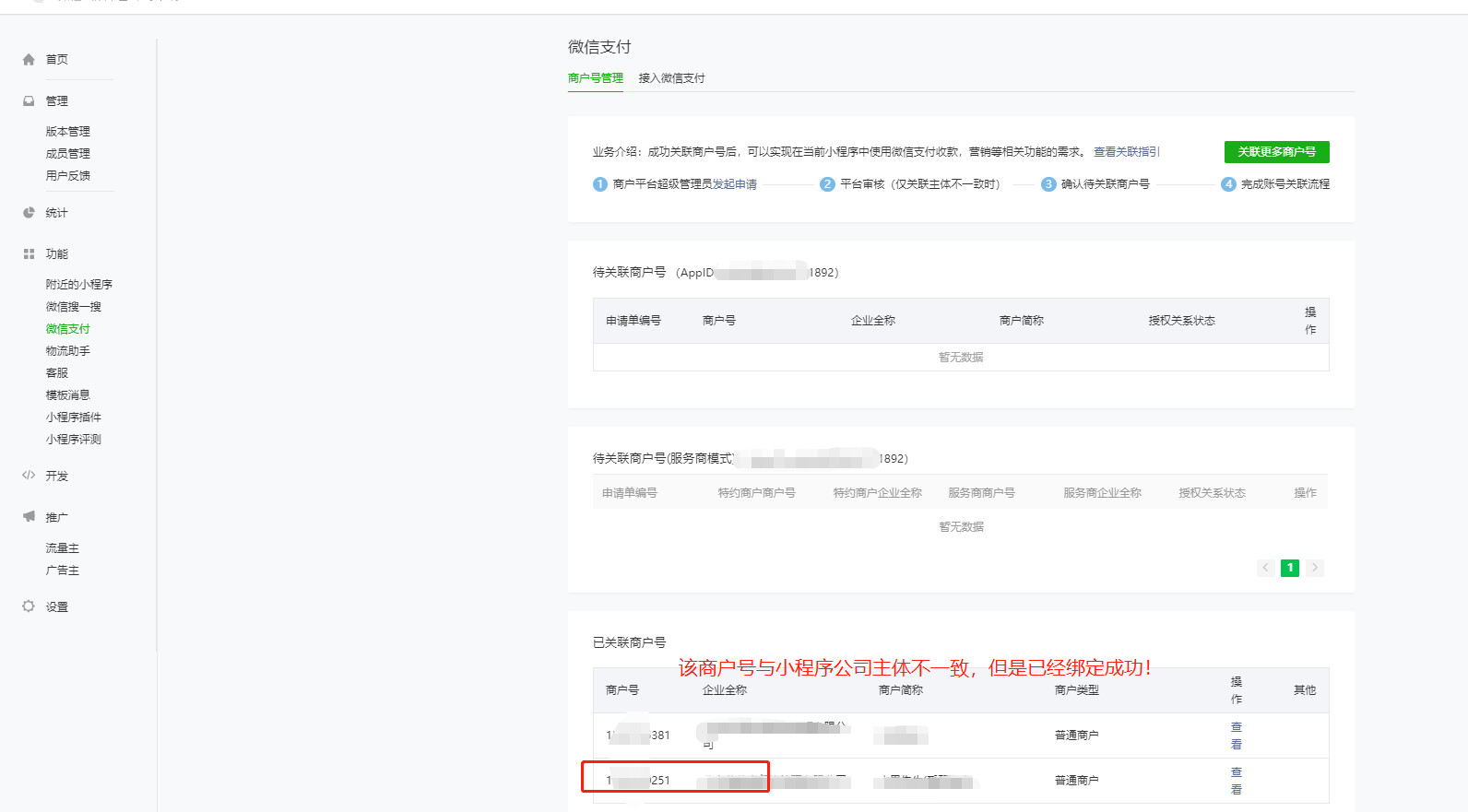This screenshot has width=1468, height=812.
Task: Open 统计 section label in sidebar
Action: pyautogui.click(x=57, y=213)
